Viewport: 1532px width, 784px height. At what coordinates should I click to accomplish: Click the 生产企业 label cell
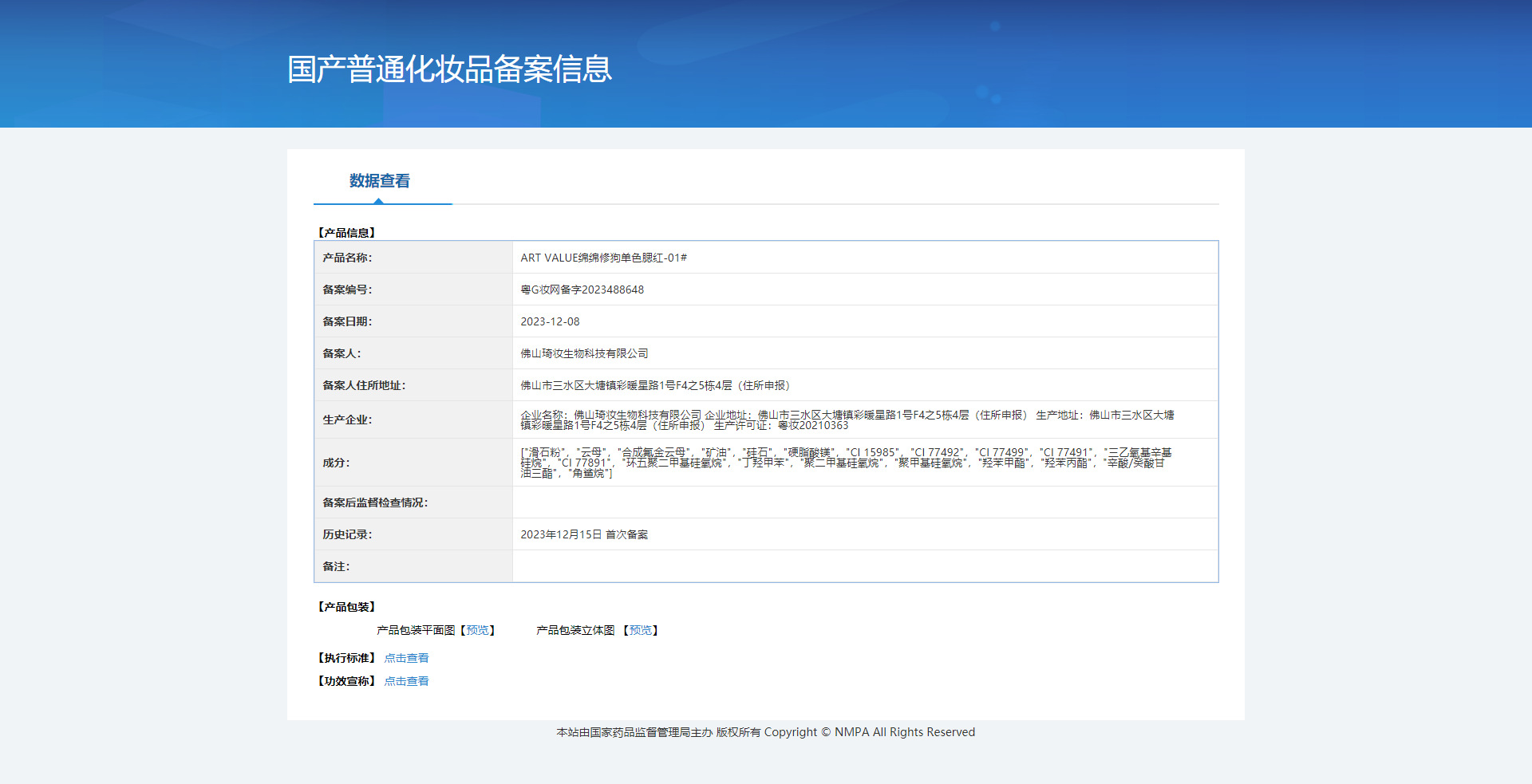(x=413, y=420)
